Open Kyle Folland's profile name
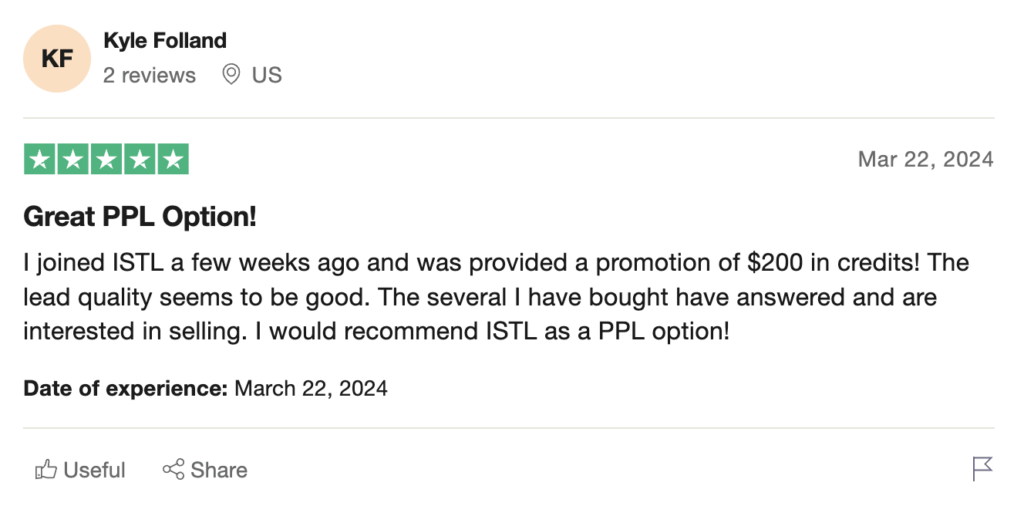1024x506 pixels. (165, 41)
